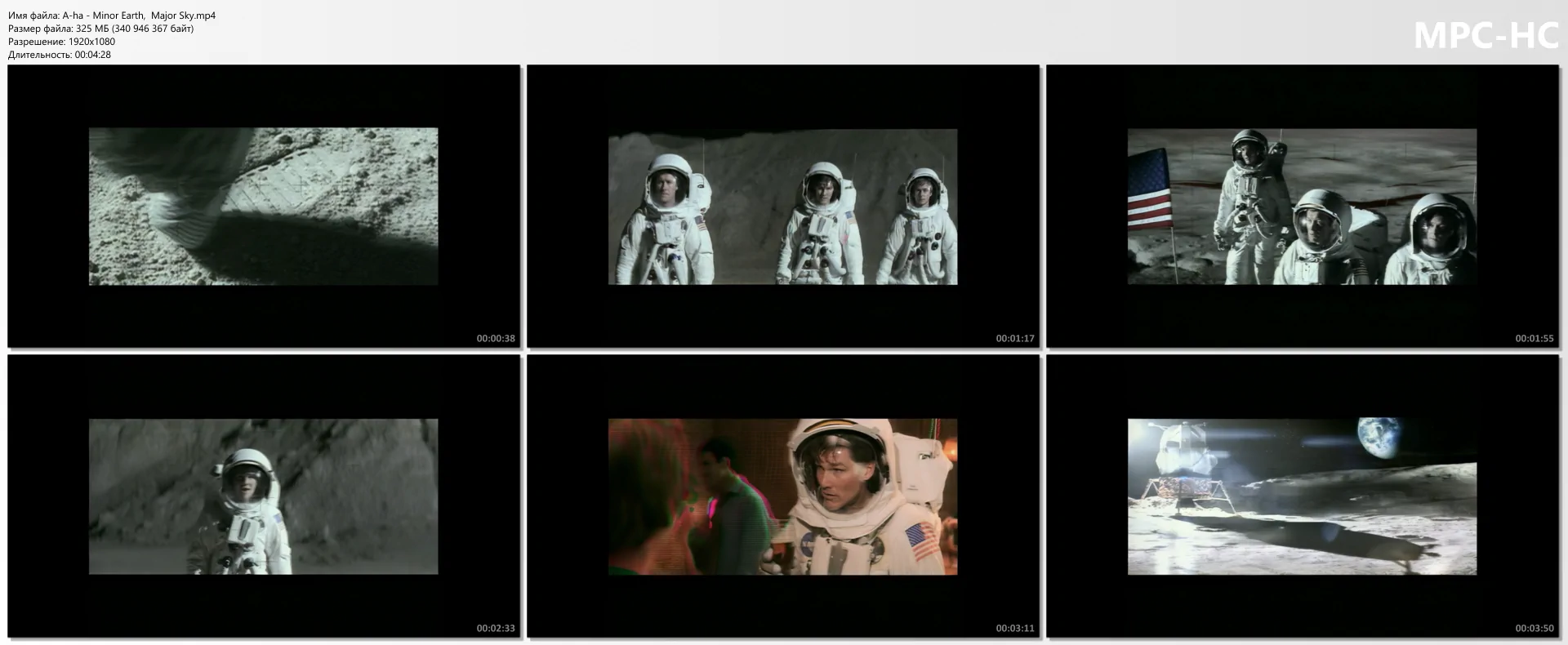Open the thumbnail at 00:00:38 showing footprint
This screenshot has height=645, width=1568.
point(264,207)
